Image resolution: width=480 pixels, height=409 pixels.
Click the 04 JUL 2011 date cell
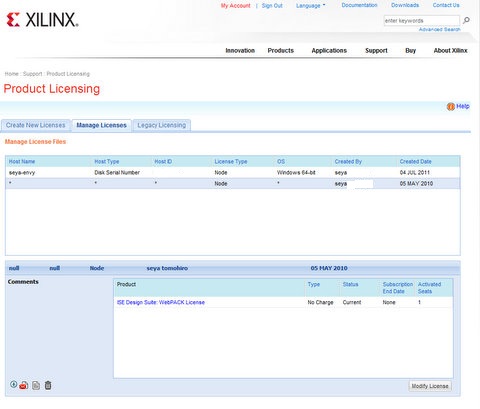415,173
